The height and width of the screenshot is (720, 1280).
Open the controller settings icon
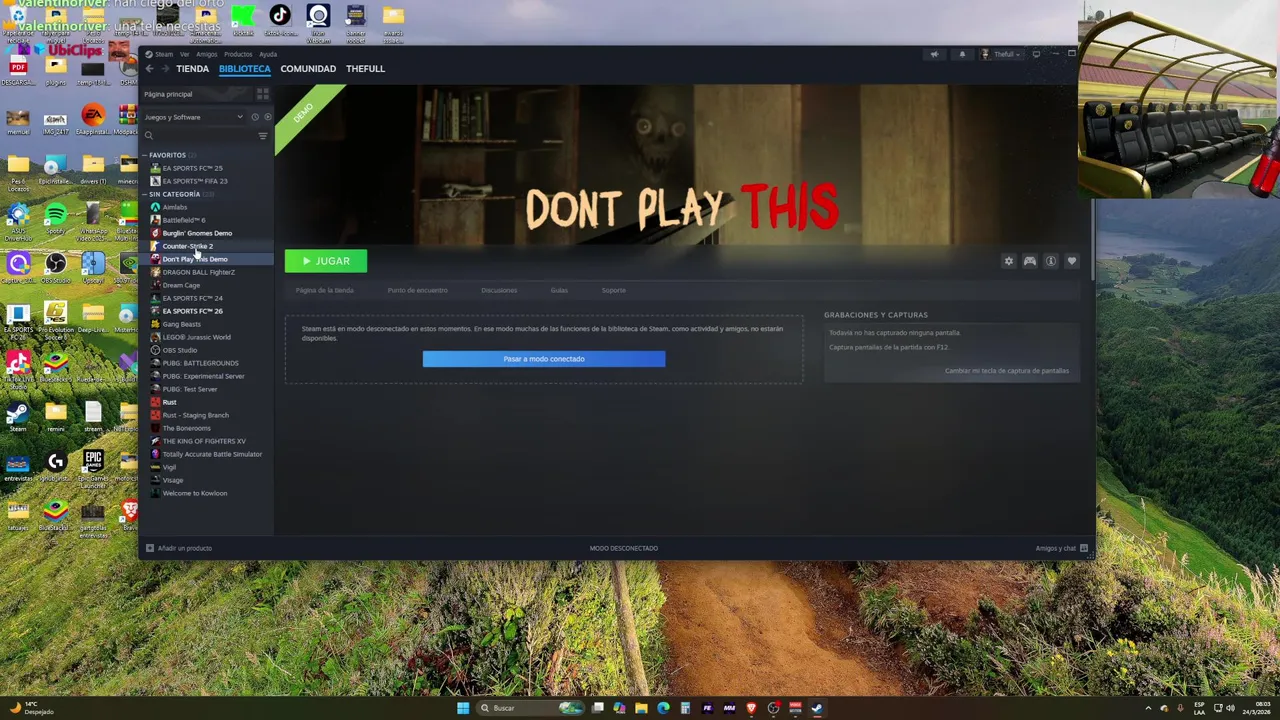point(1029,261)
